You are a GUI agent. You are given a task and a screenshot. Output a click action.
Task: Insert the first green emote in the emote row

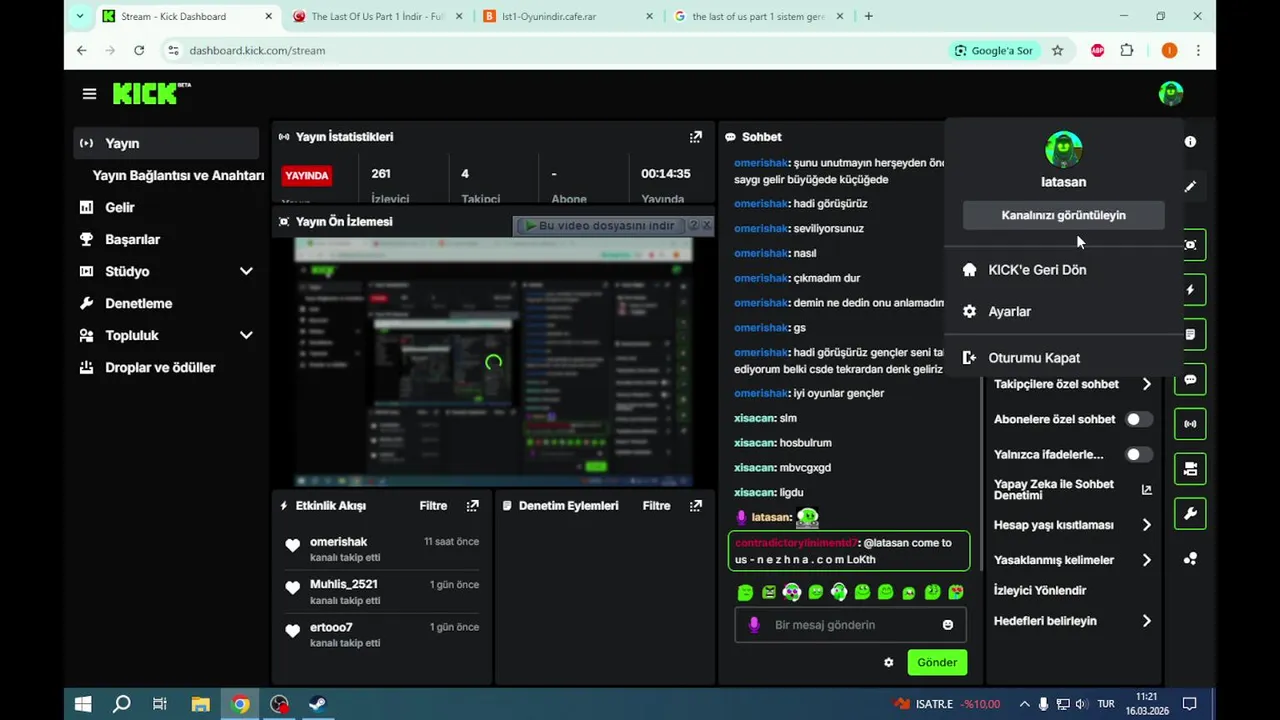(x=745, y=593)
